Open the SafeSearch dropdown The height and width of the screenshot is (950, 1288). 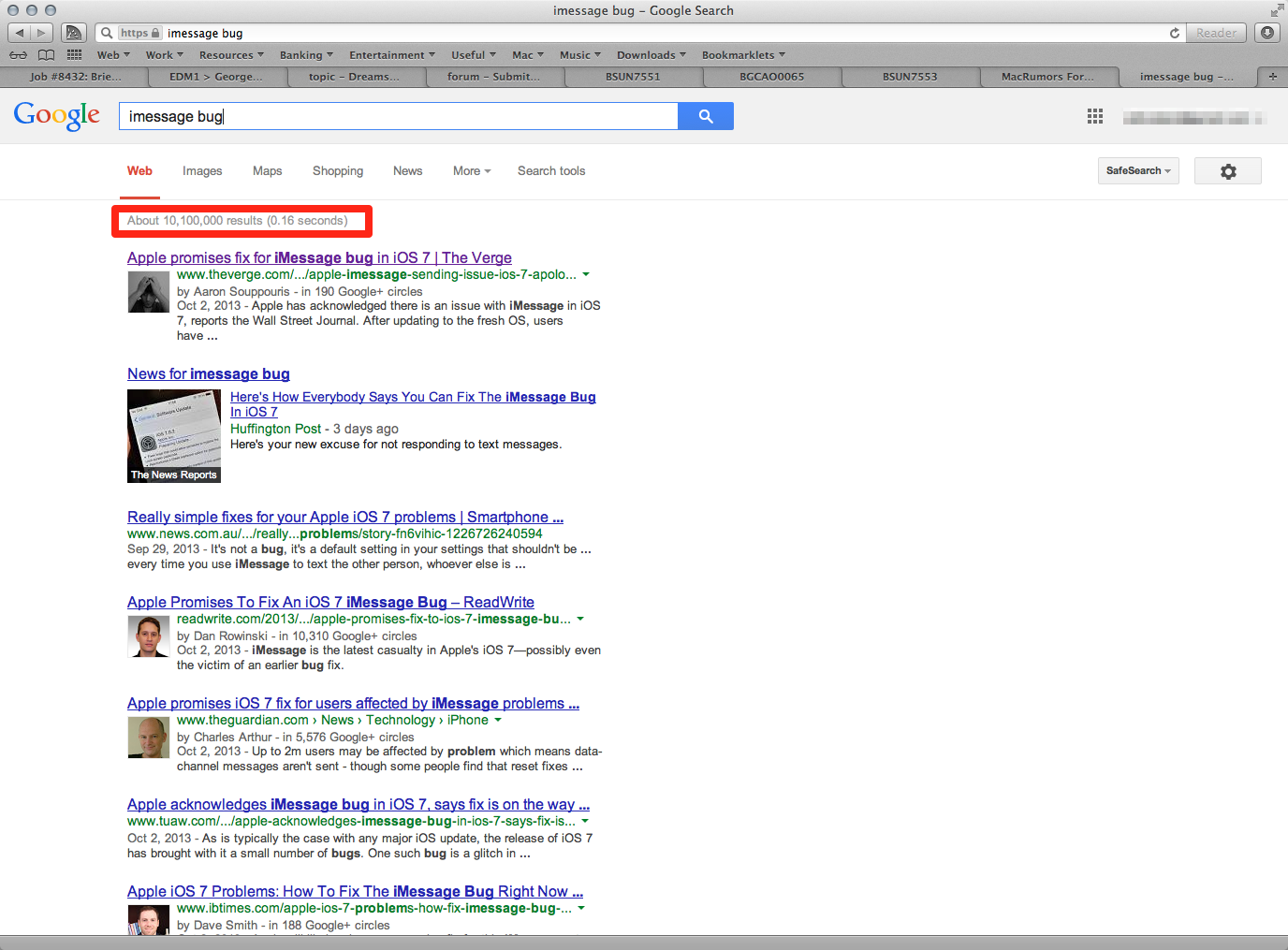(x=1138, y=171)
